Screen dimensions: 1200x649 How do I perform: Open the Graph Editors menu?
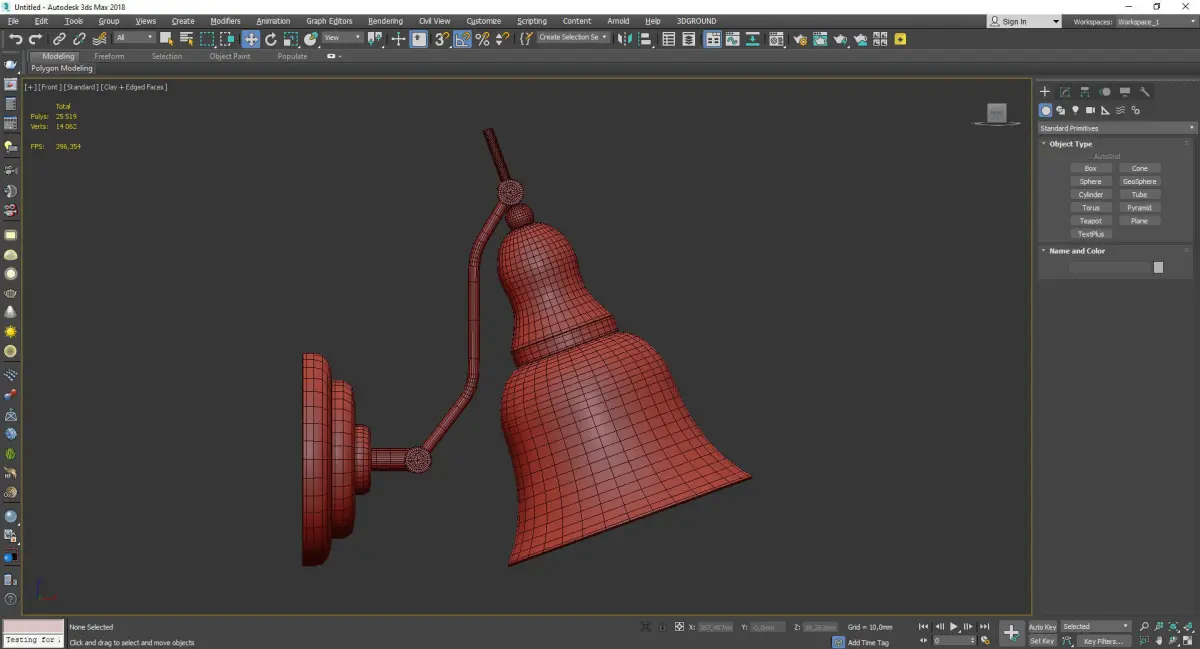(x=329, y=21)
